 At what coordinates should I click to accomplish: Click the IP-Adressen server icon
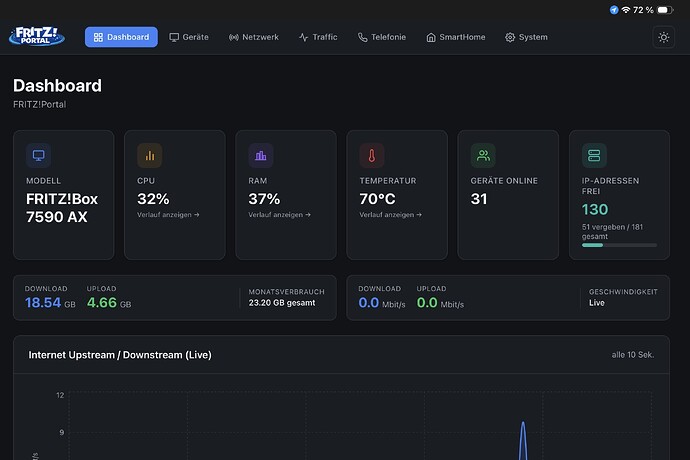594,155
